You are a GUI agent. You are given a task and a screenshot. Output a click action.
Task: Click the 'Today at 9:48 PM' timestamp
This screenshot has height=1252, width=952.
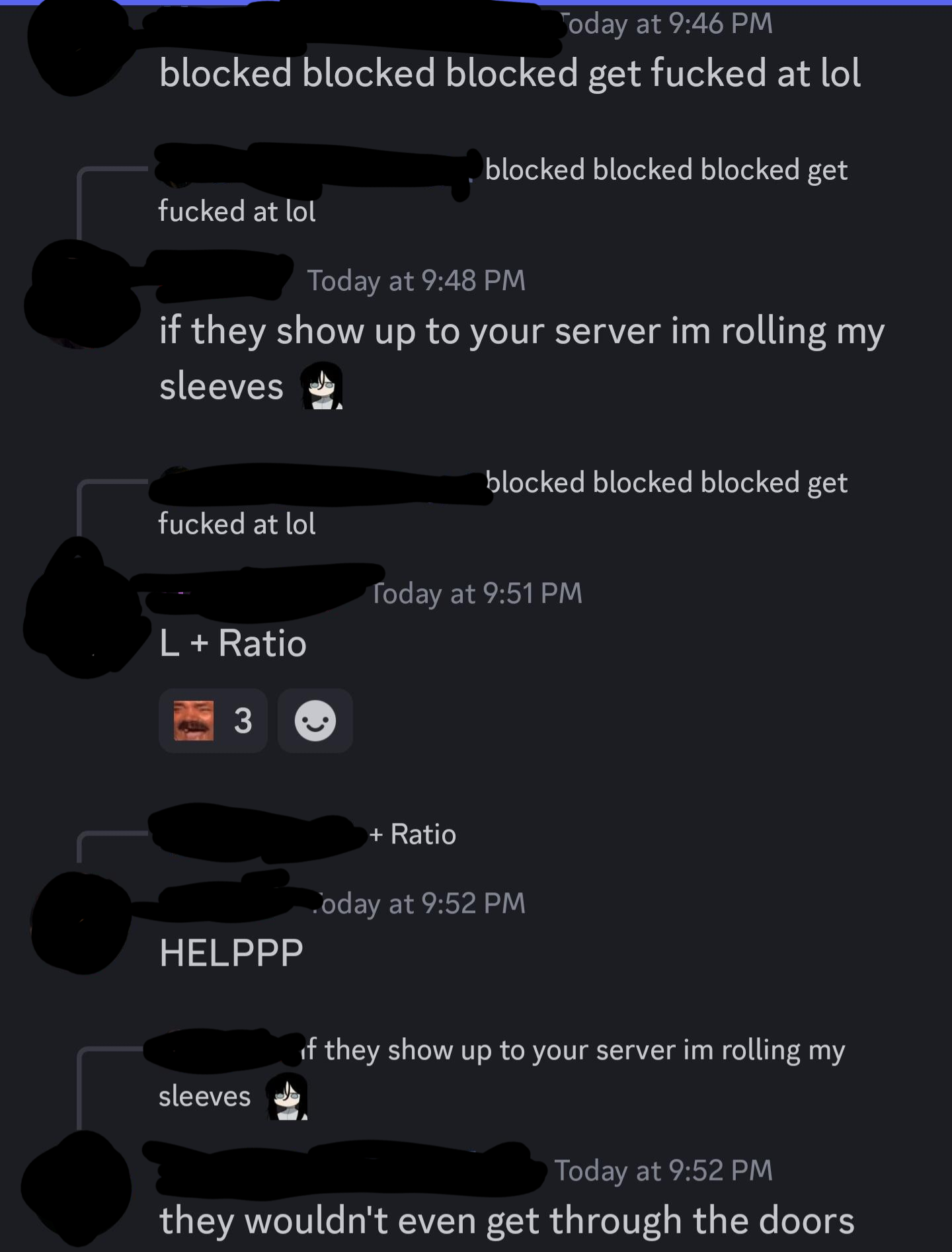[416, 280]
